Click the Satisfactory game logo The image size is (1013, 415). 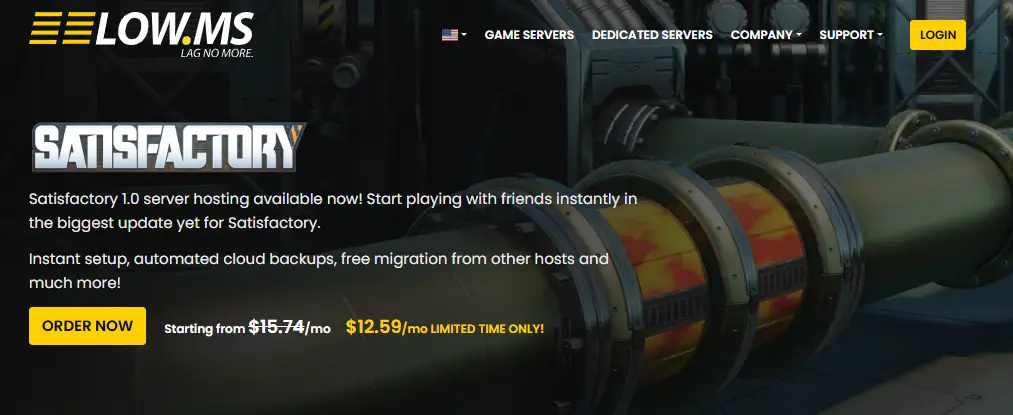[168, 147]
